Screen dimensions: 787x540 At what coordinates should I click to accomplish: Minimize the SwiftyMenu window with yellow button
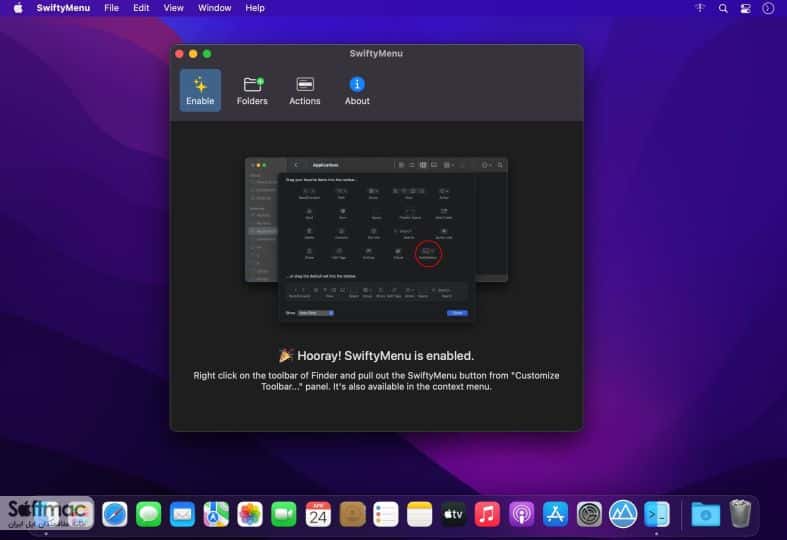pos(193,54)
